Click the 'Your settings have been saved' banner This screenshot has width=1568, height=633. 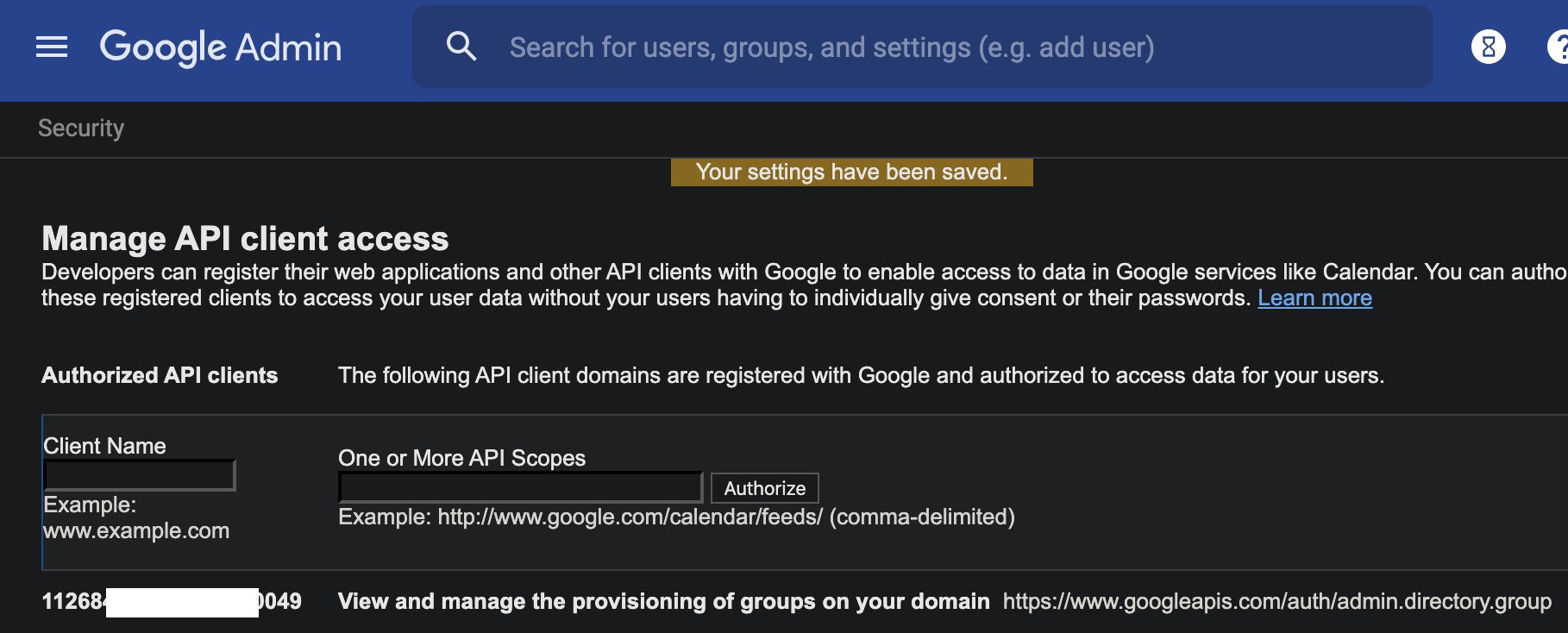pyautogui.click(x=851, y=172)
